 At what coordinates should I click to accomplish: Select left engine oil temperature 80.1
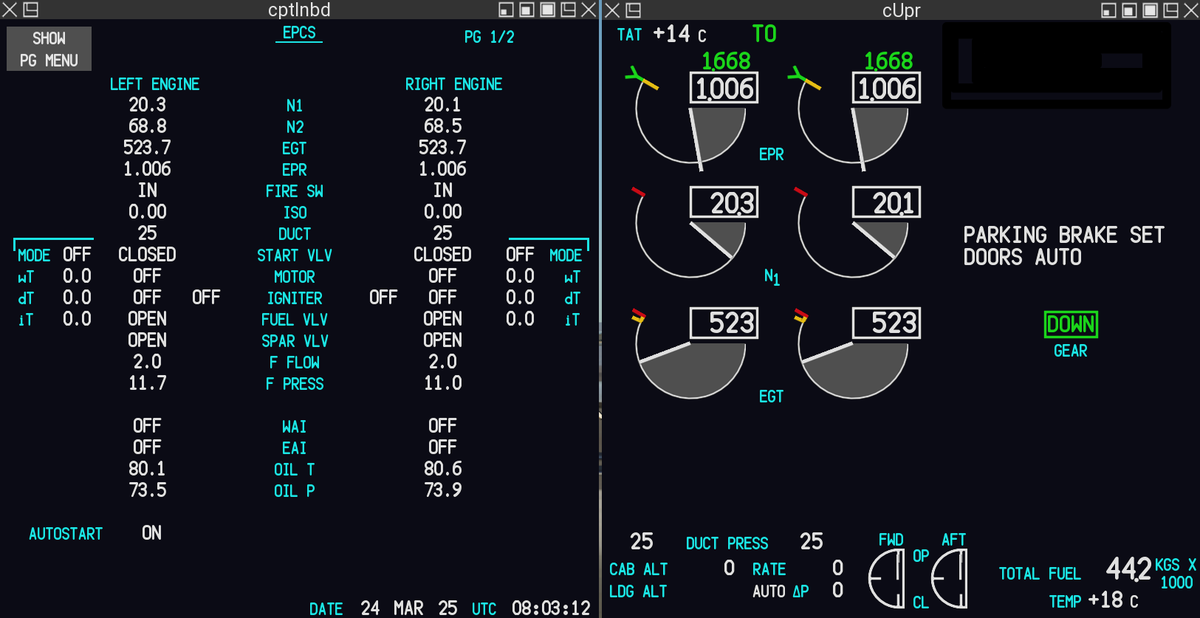click(147, 469)
